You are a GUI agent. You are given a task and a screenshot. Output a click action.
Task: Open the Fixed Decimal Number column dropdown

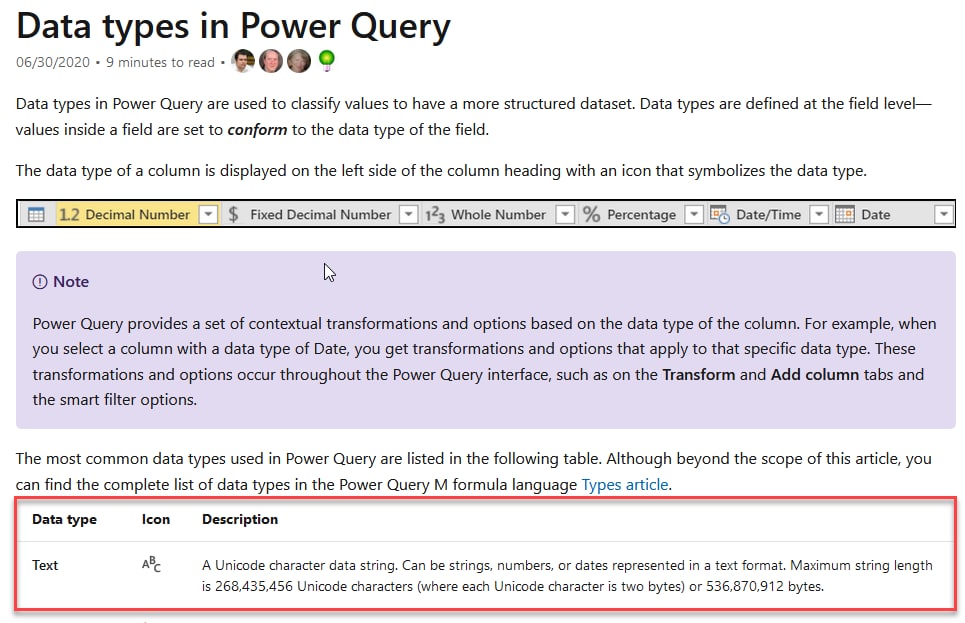click(408, 214)
